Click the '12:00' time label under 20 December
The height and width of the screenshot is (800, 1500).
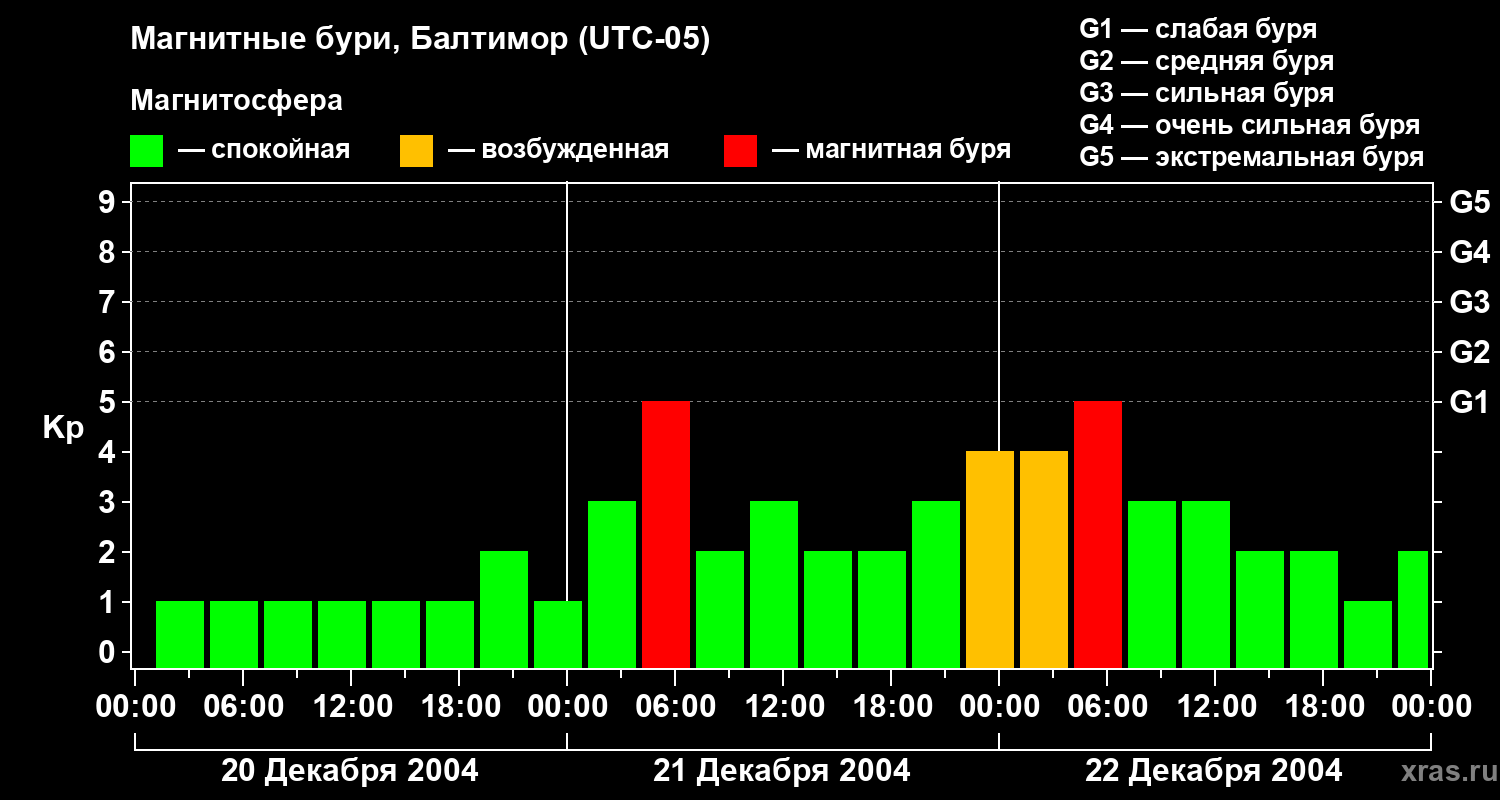click(351, 707)
